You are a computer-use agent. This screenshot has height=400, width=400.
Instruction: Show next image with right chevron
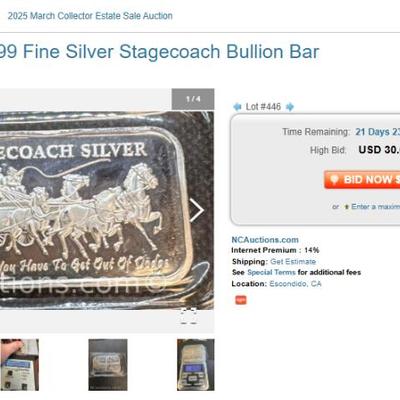pos(196,210)
